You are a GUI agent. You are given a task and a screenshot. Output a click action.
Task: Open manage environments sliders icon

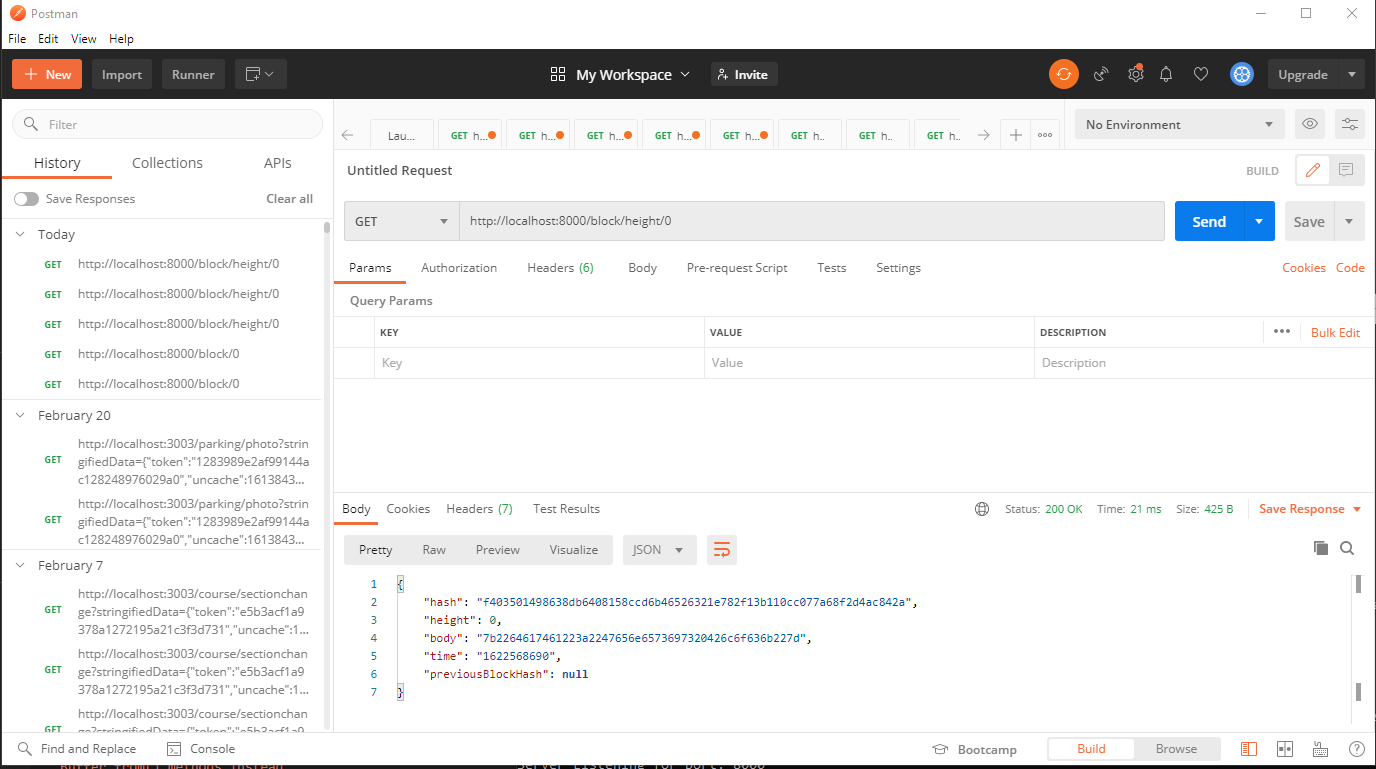click(1350, 124)
